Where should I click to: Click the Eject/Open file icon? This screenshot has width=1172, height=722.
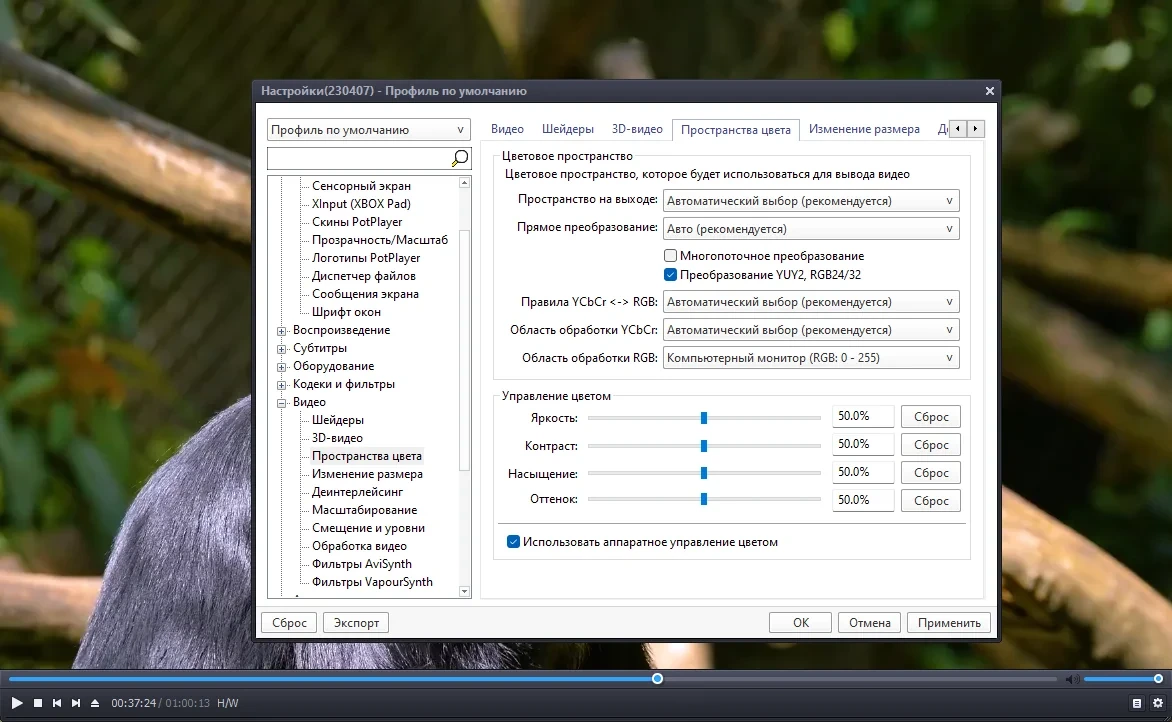coord(95,703)
